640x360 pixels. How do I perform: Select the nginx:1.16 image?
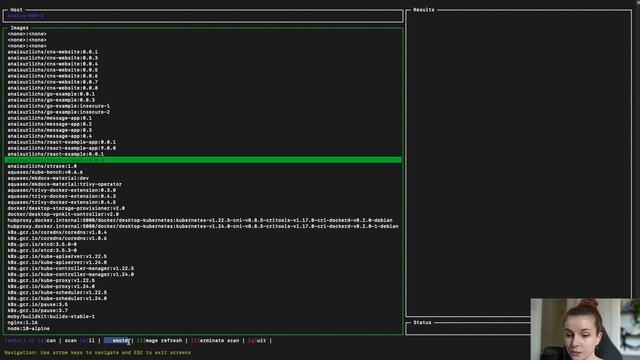[22, 322]
